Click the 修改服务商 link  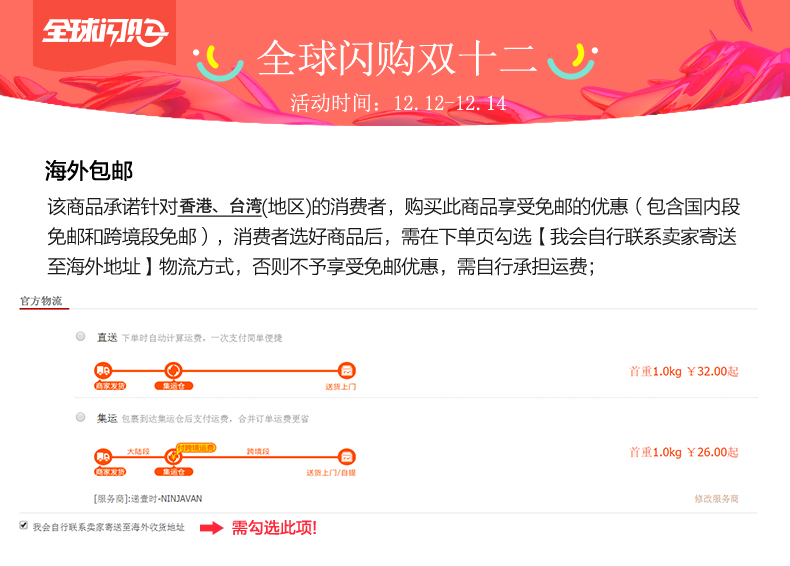716,498
